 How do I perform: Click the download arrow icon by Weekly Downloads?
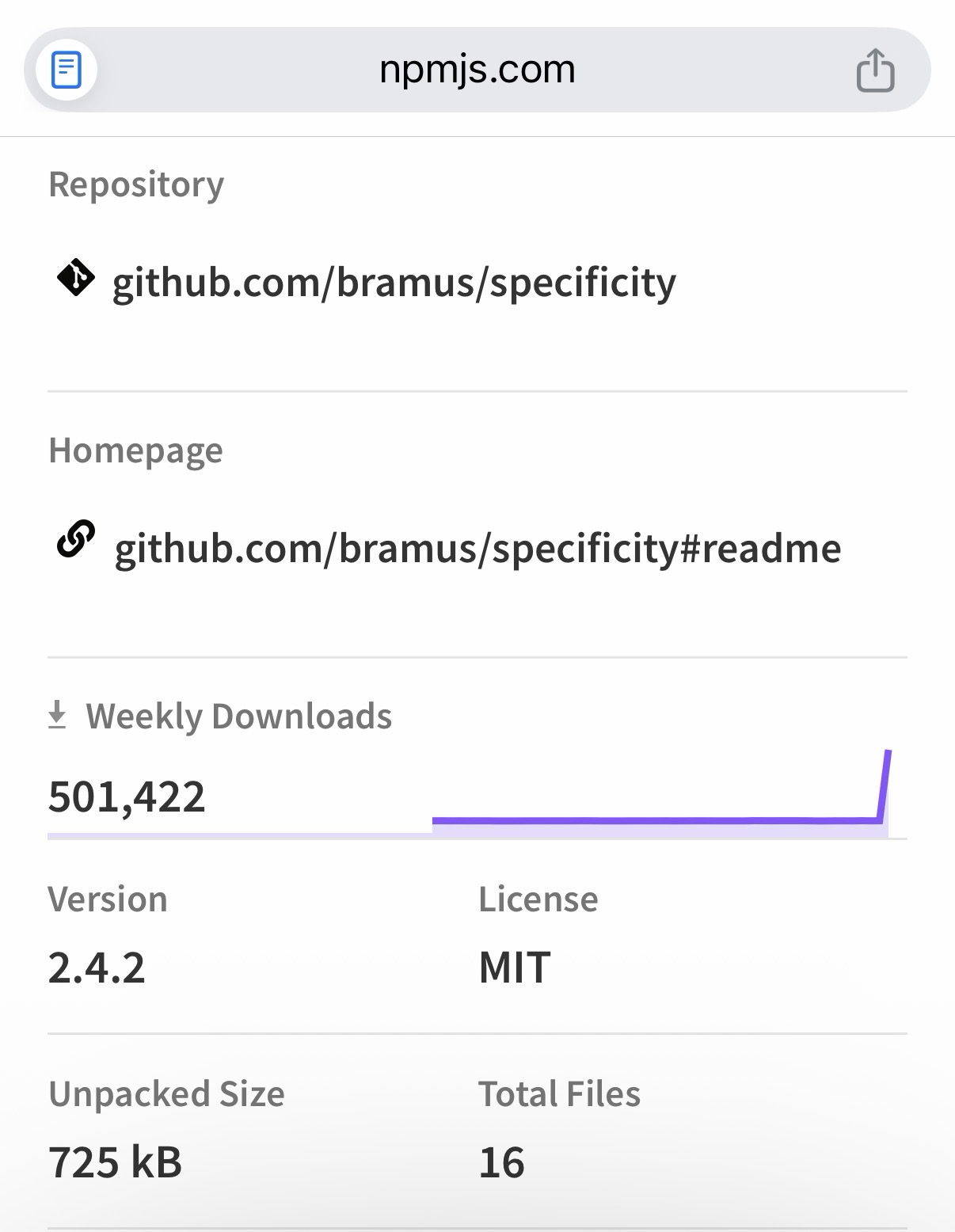57,714
